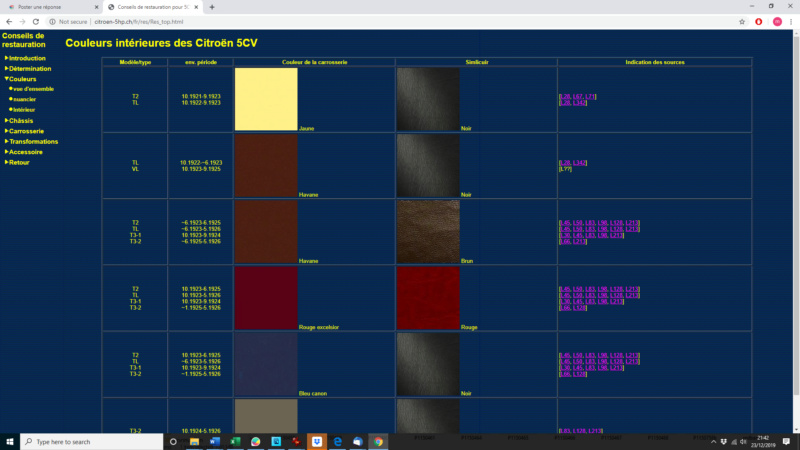This screenshot has width=800, height=450.
Task: Open the L83 link in the bottom T3-2 row
Action: [x=565, y=431]
